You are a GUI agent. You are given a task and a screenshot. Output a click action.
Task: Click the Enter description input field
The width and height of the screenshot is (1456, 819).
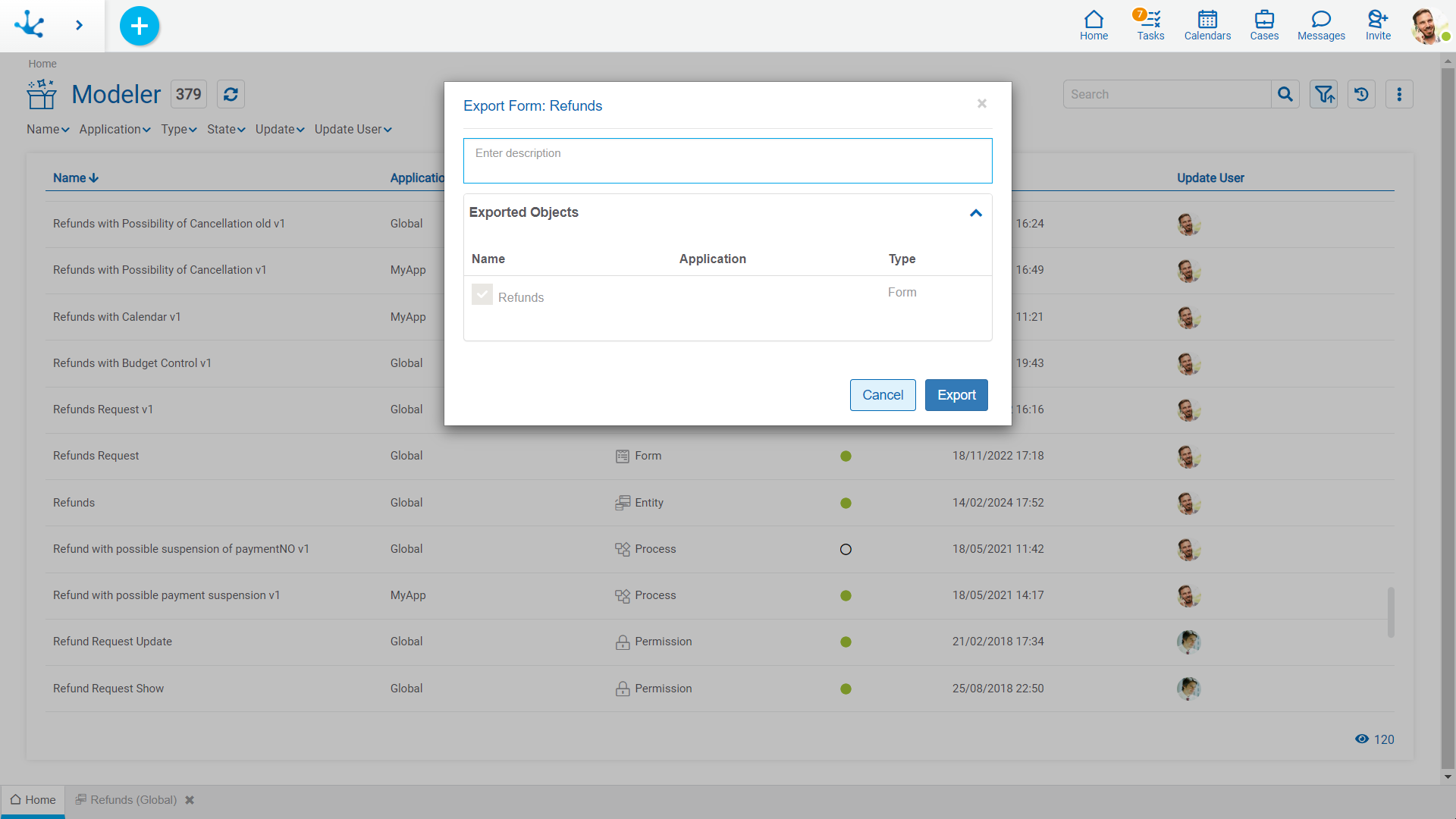[x=727, y=161]
